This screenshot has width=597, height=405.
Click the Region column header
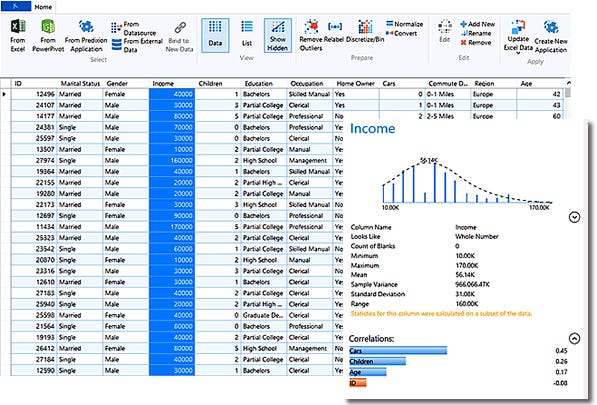(x=493, y=83)
